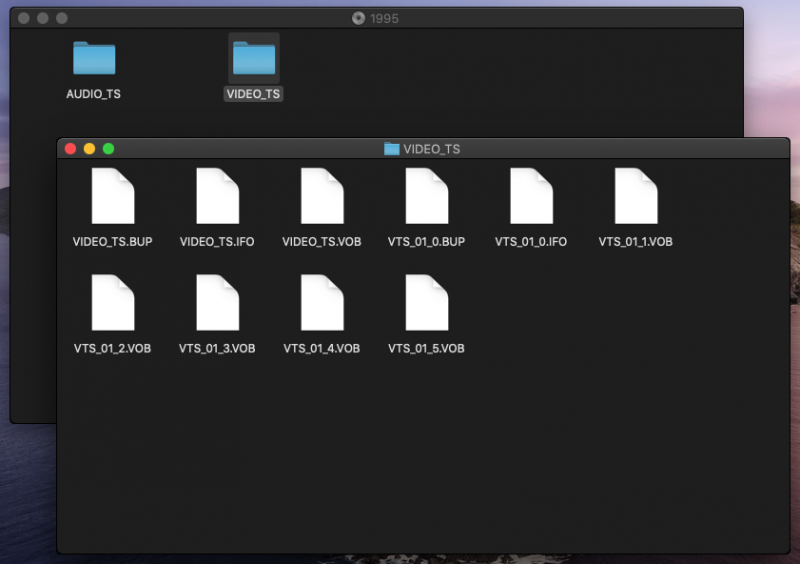Click the highlighted VIDEO_TS folder name label
Viewport: 800px width, 564px height.
pos(253,94)
